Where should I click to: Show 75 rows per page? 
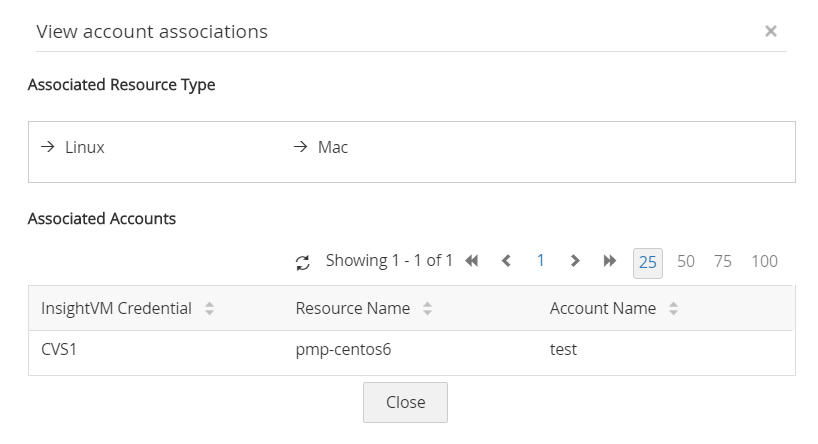coord(723,261)
